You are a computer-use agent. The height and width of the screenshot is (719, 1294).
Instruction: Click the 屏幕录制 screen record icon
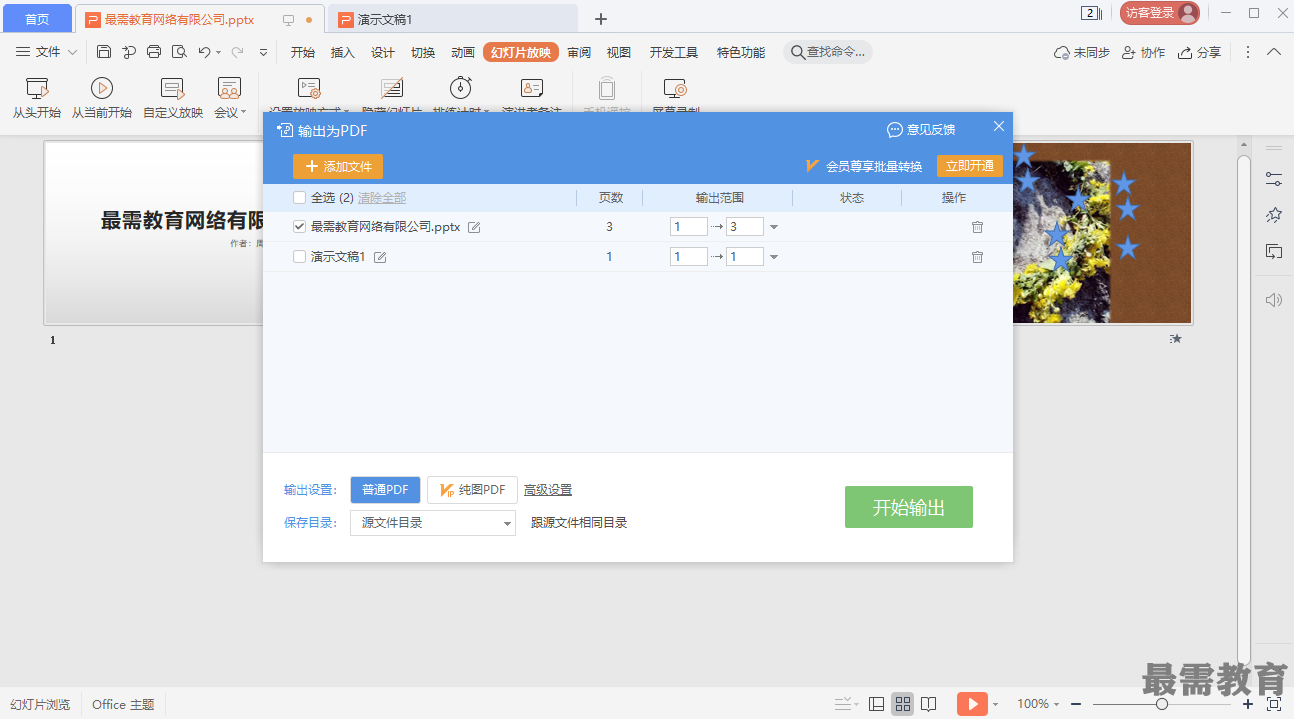coord(676,88)
